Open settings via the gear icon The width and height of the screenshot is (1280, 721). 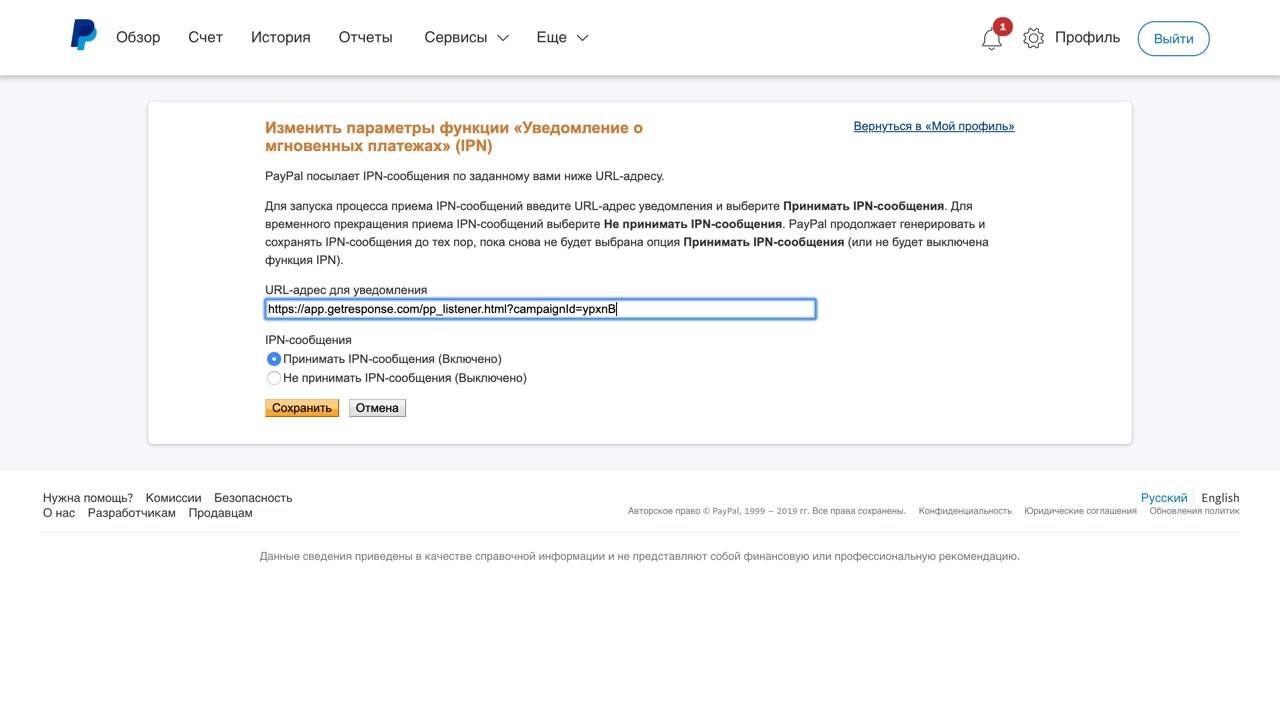pyautogui.click(x=1033, y=38)
